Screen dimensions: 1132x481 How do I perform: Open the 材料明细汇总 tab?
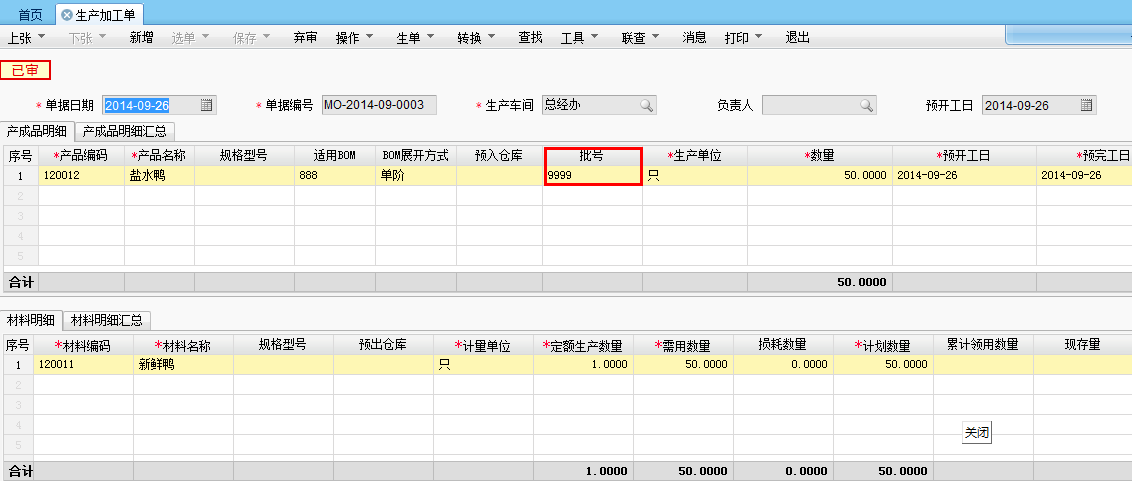[106, 320]
